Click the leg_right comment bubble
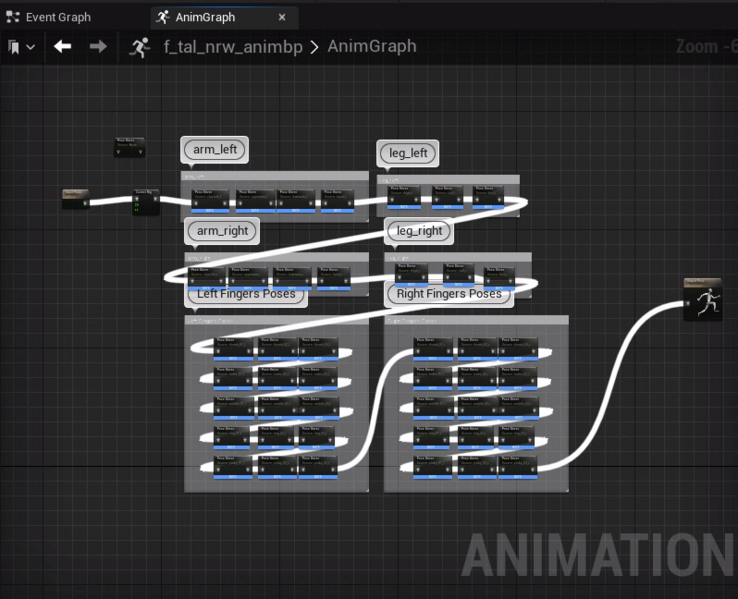 pos(419,231)
